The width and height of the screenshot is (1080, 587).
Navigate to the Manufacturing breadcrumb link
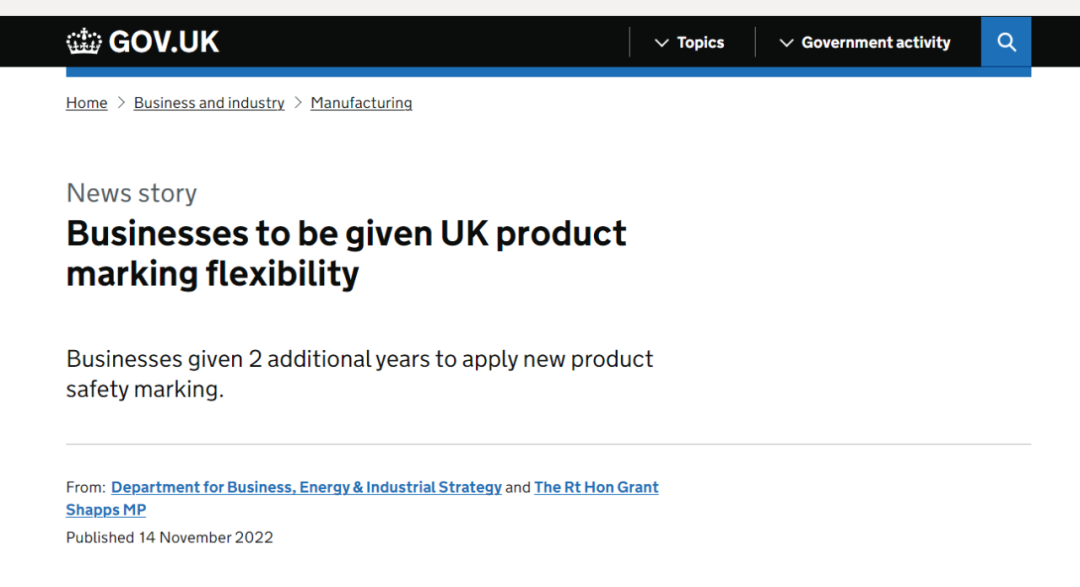tap(361, 103)
